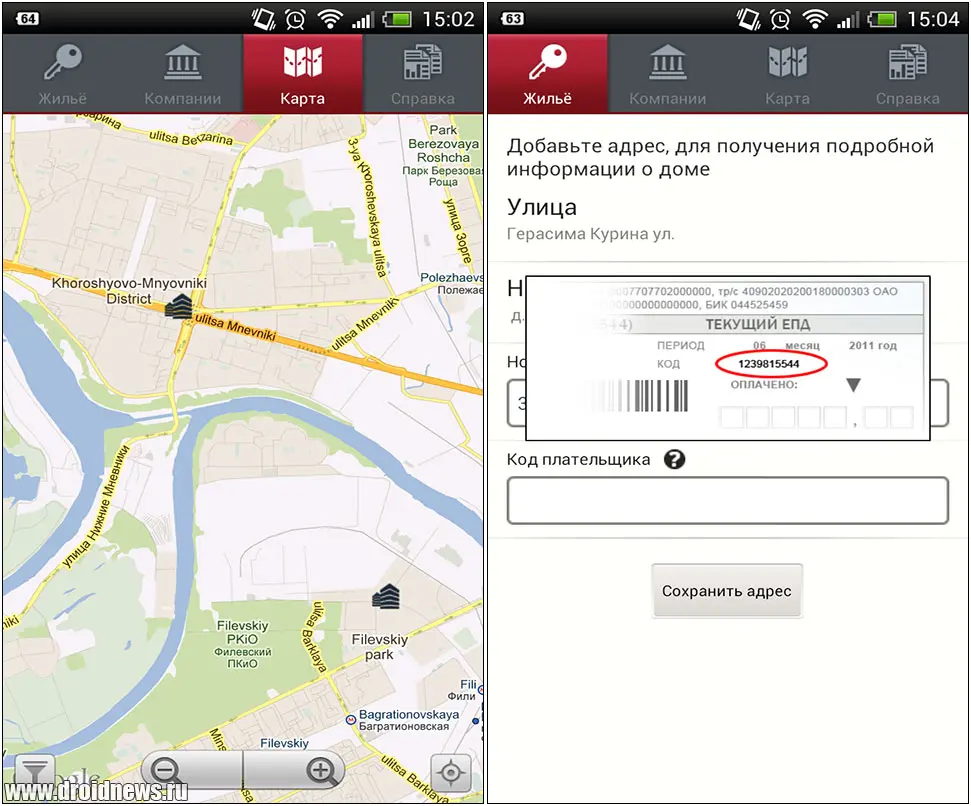This screenshot has width=971, height=806.
Task: Tap the street value Герасима Курина ул.
Action: [590, 234]
